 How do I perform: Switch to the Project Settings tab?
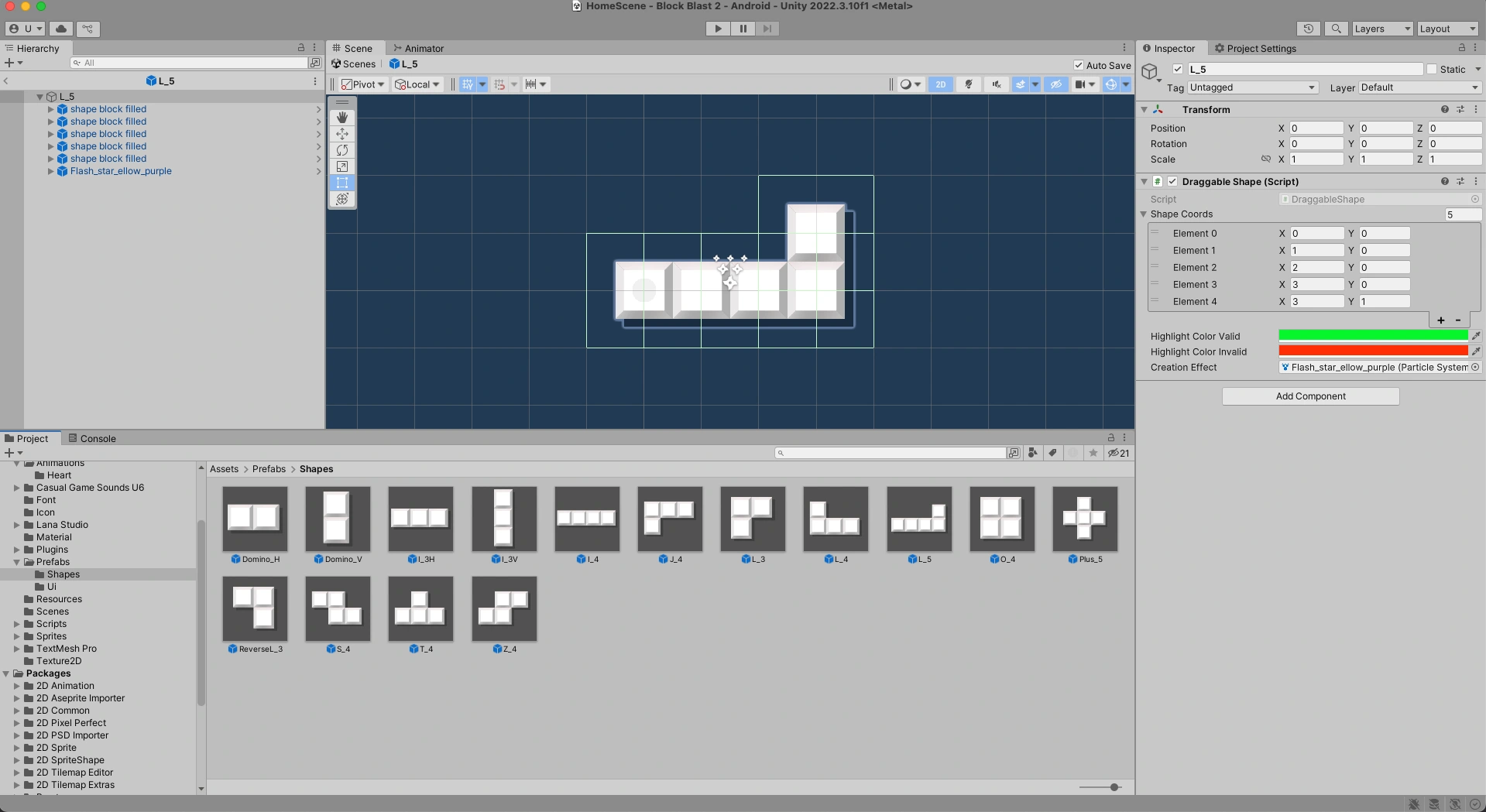[x=1255, y=48]
